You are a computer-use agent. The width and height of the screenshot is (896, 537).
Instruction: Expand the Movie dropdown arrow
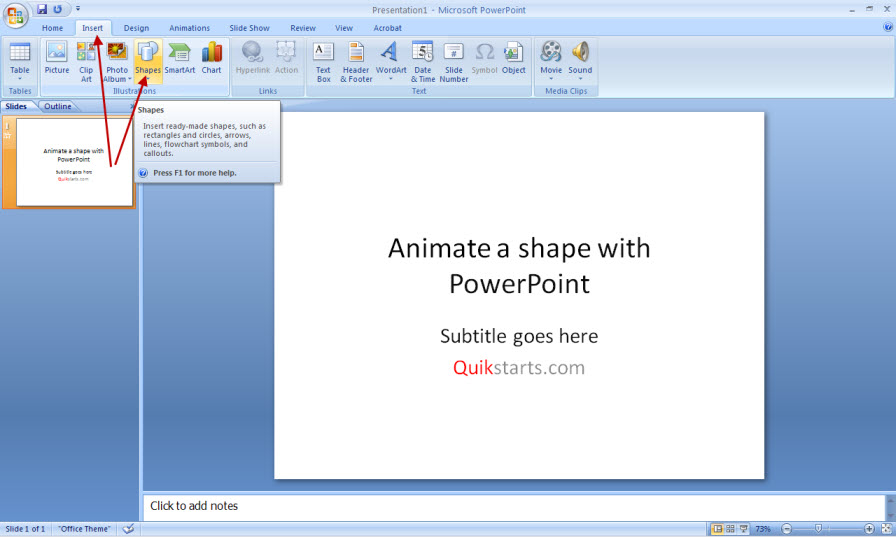tap(551, 79)
